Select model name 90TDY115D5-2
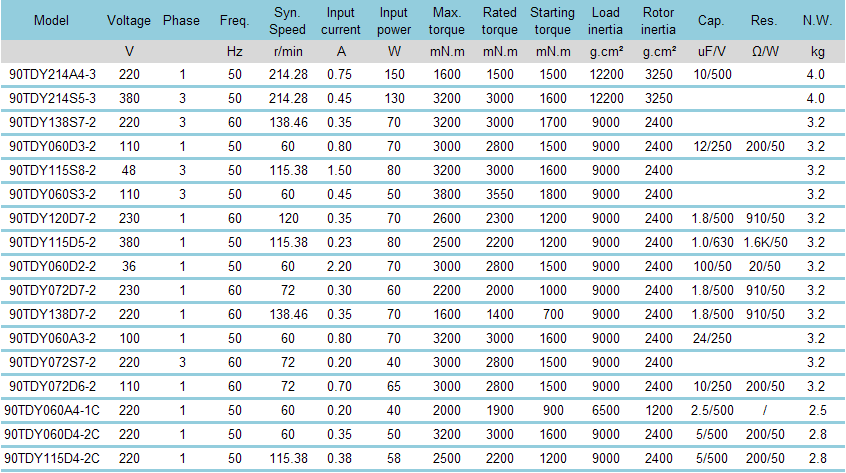Screen dimensions: 846x473 click(52, 242)
